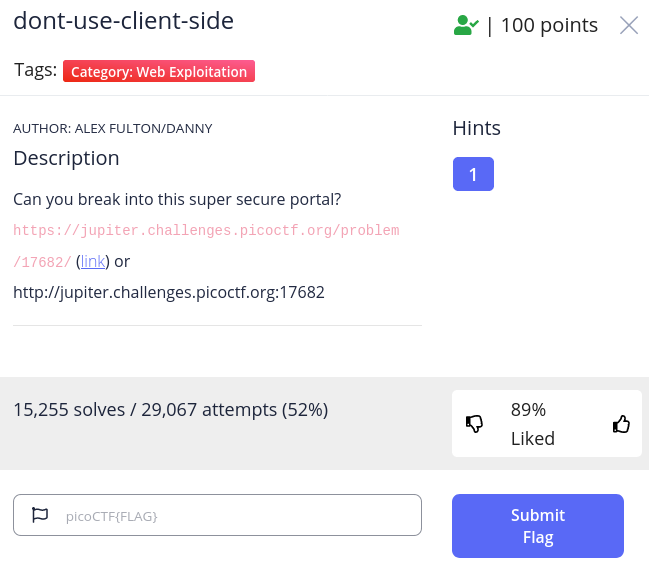Click the dont-use-client-side challenge title

[x=123, y=21]
